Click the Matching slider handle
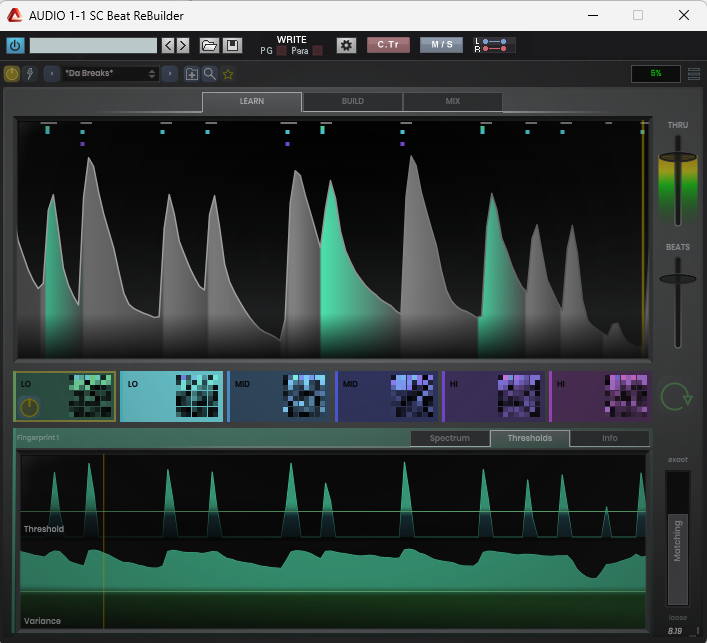707x643 pixels. point(678,559)
